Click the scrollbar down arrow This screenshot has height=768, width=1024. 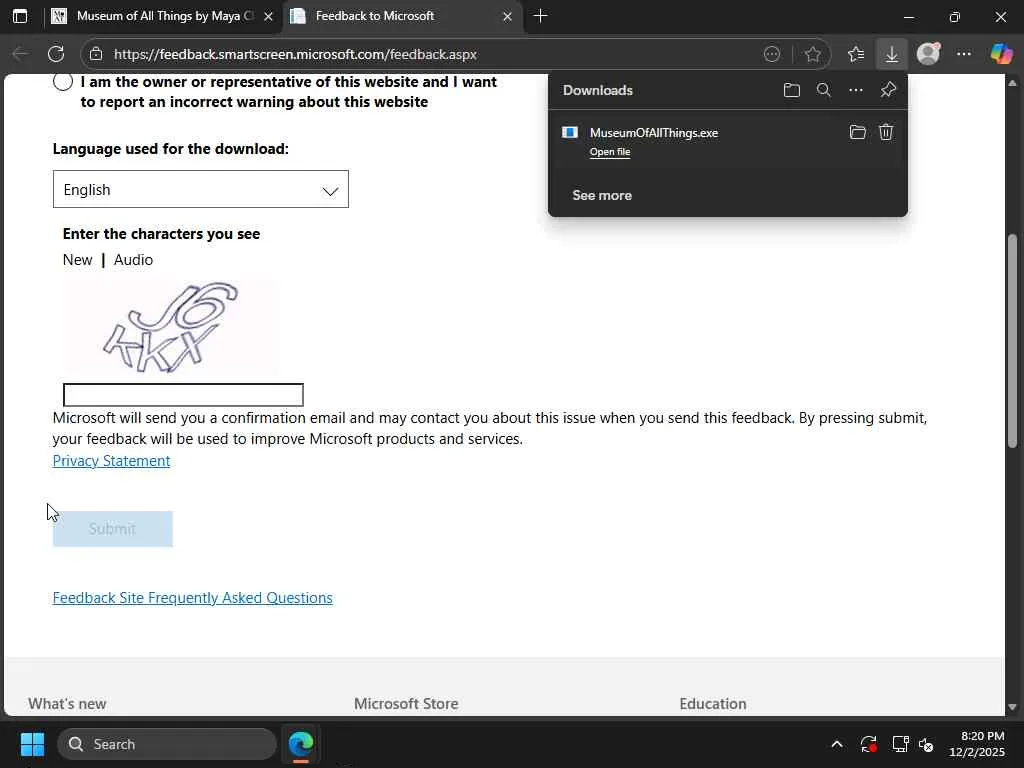click(1012, 707)
